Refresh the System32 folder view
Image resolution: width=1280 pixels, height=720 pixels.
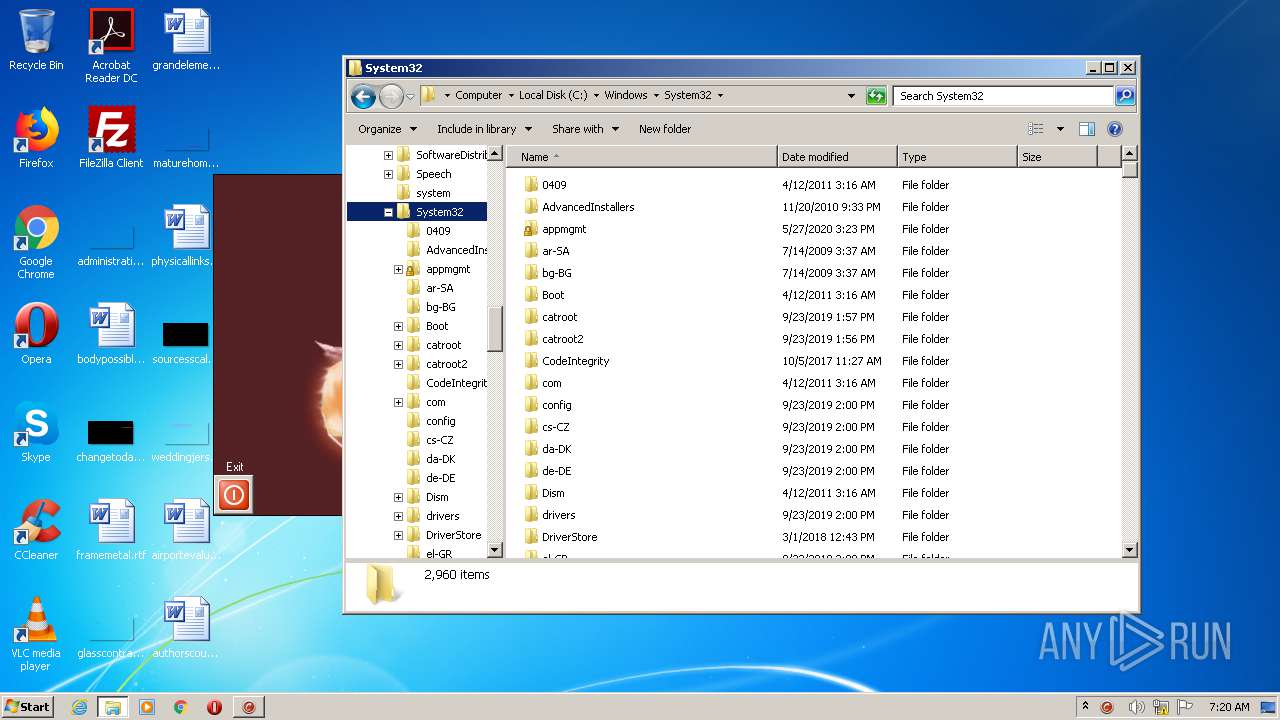[876, 96]
